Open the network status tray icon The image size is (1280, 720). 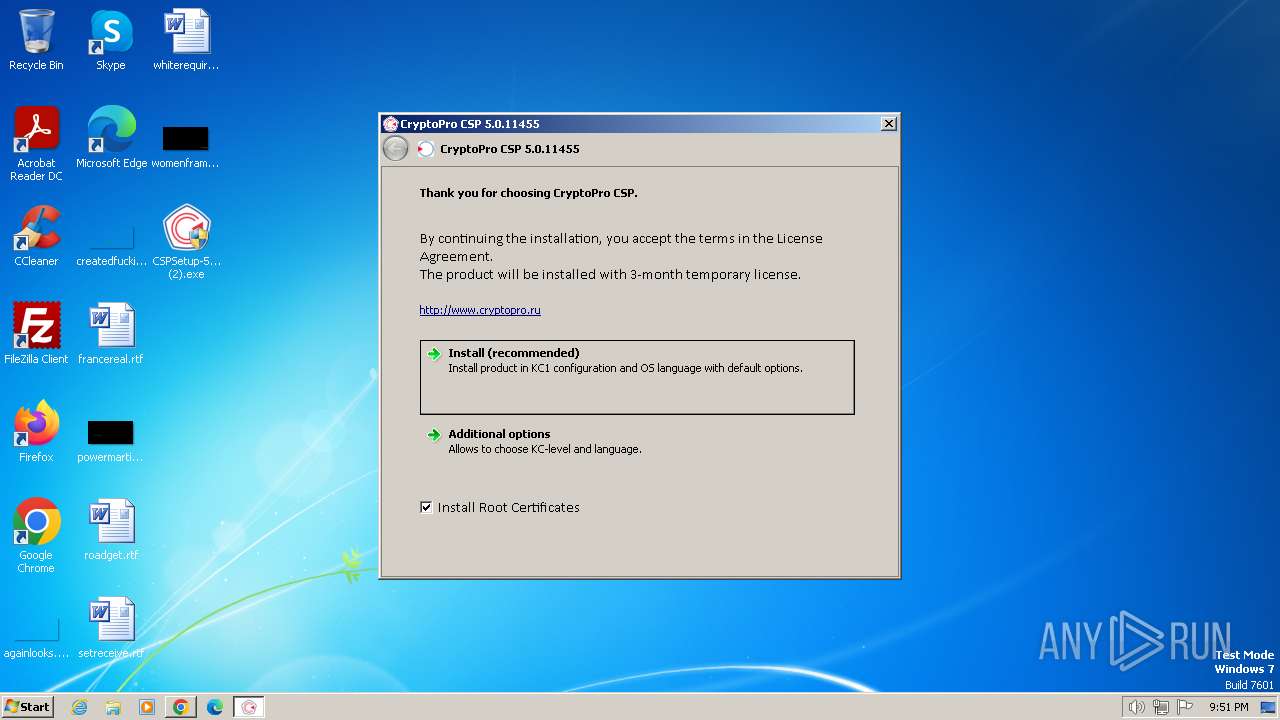(x=1161, y=707)
